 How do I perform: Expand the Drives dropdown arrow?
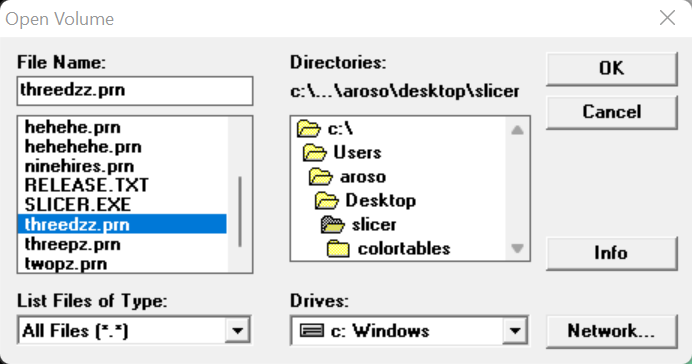[x=515, y=330]
